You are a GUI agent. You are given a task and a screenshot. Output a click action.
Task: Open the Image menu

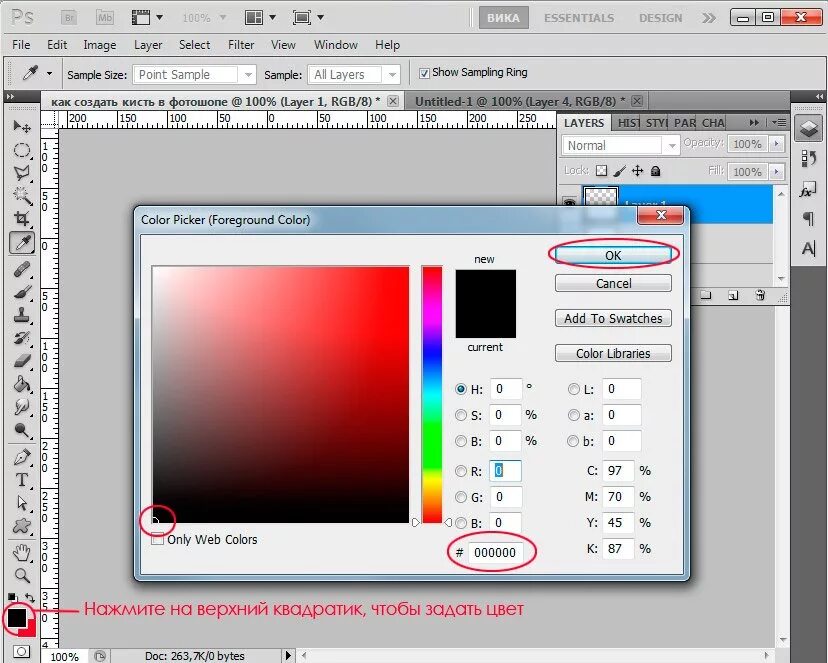[100, 45]
